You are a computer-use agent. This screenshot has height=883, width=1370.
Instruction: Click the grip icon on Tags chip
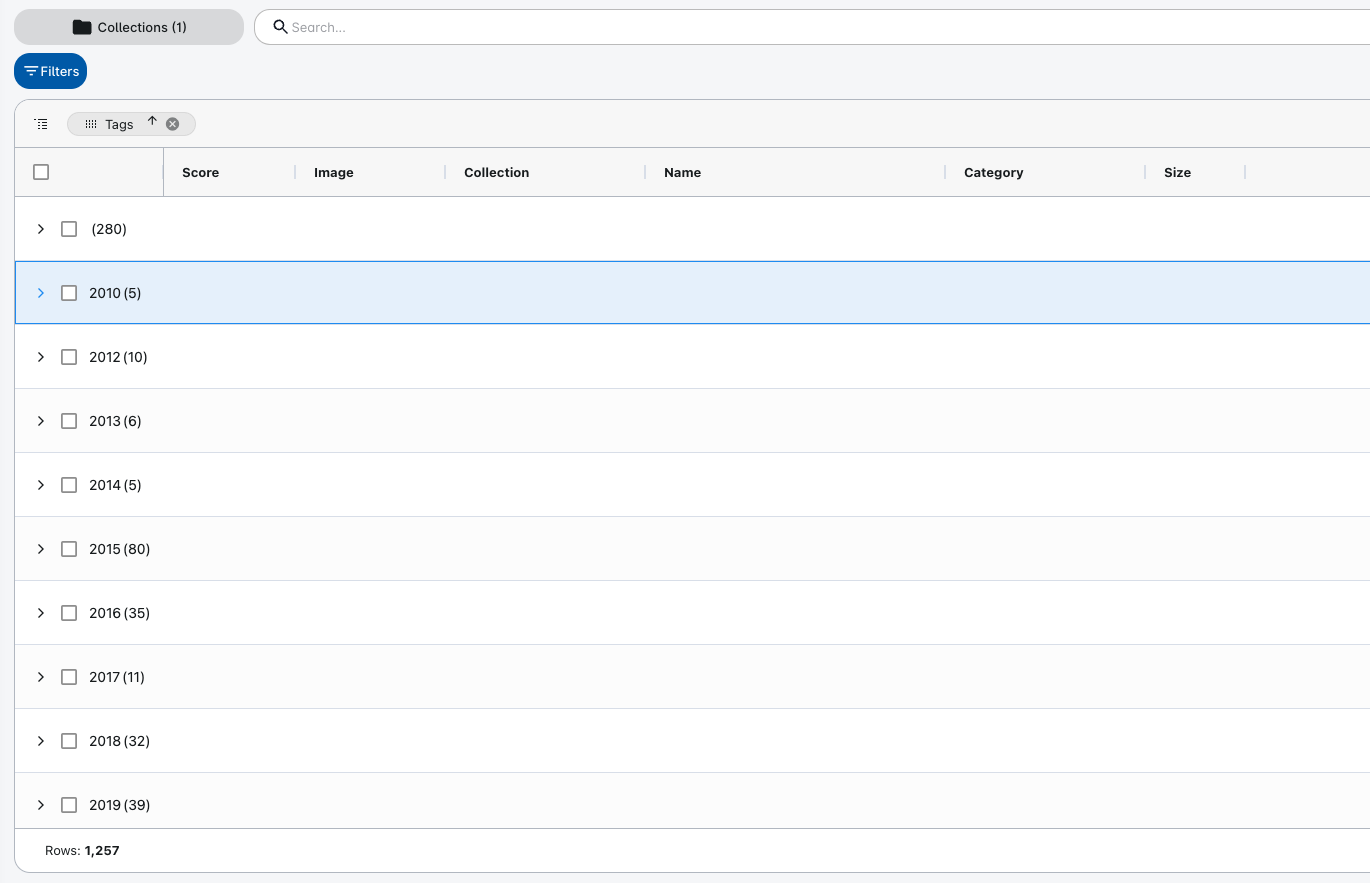pyautogui.click(x=90, y=124)
